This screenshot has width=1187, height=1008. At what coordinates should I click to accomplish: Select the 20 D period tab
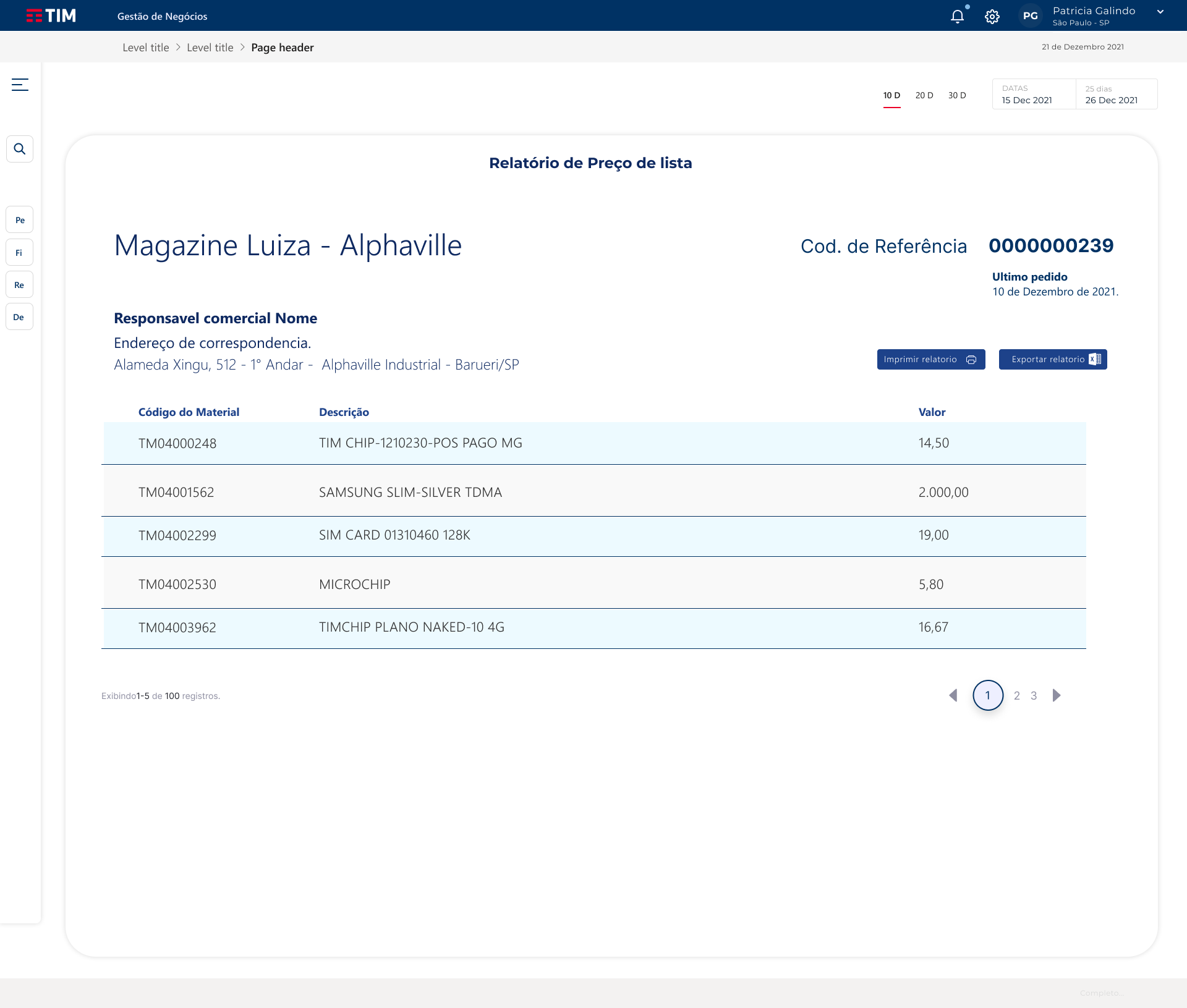924,96
